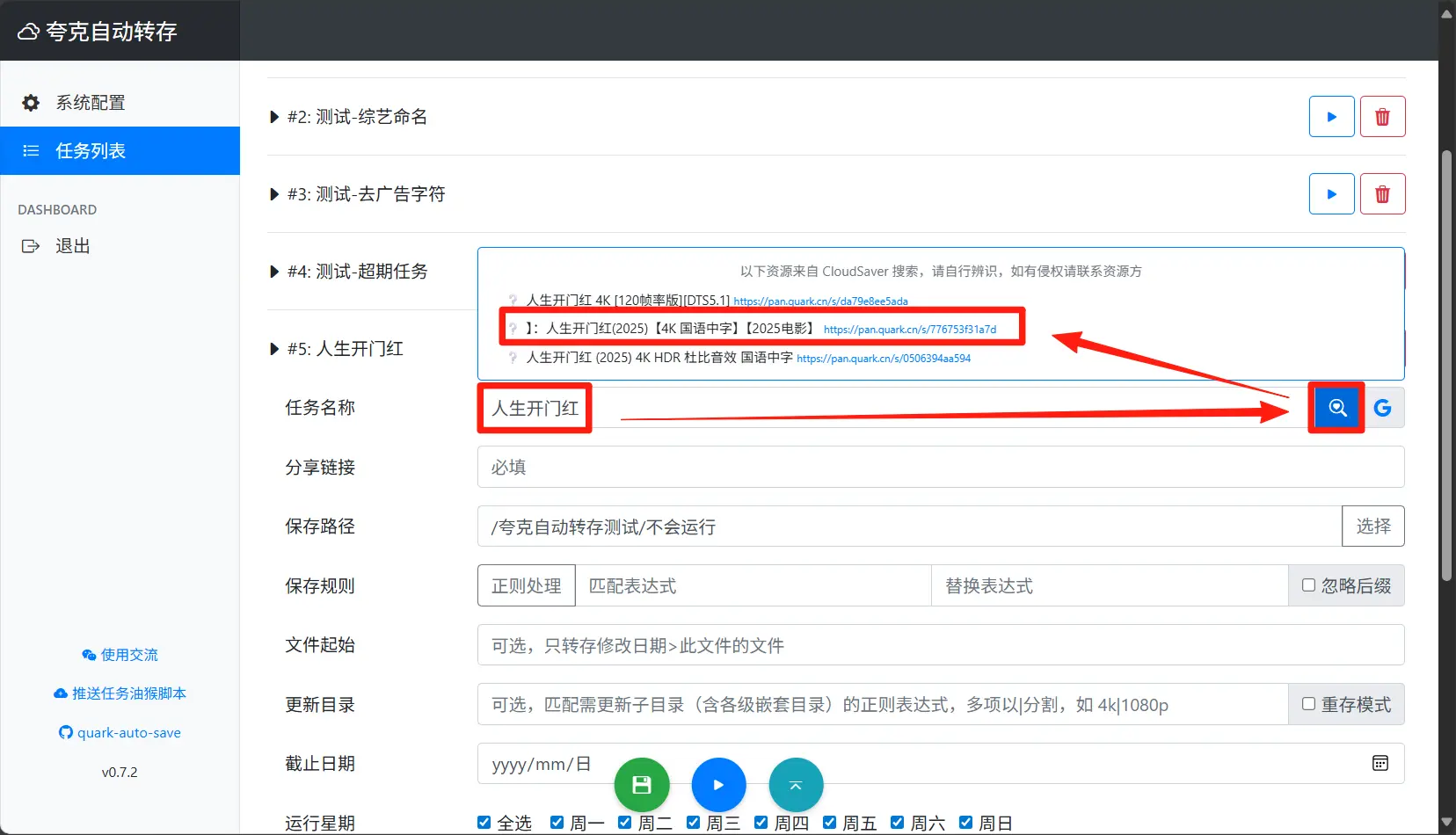The height and width of the screenshot is (835, 1456).
Task: Click the teal scroll-to-top button
Action: click(796, 785)
